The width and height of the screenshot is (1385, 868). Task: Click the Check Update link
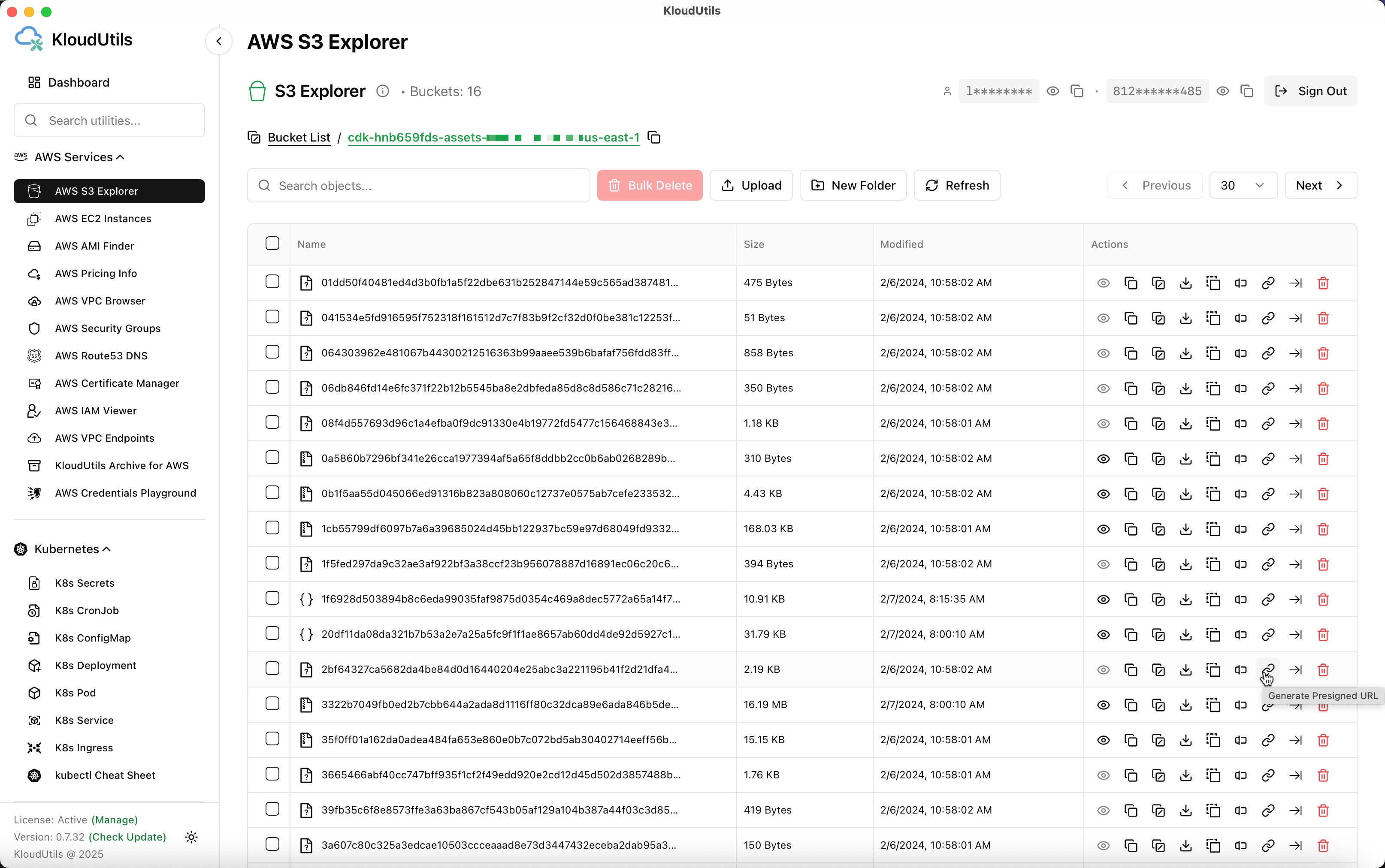pyautogui.click(x=127, y=837)
